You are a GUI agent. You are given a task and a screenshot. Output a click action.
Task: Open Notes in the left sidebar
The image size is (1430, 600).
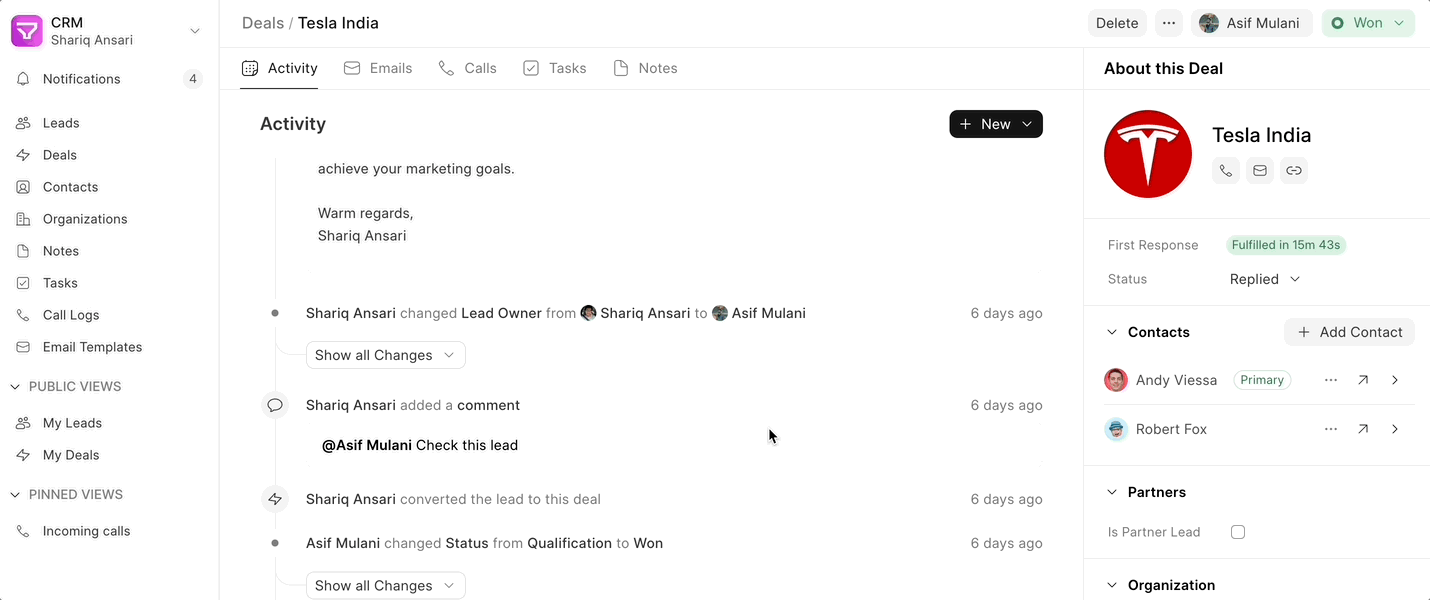click(109, 251)
